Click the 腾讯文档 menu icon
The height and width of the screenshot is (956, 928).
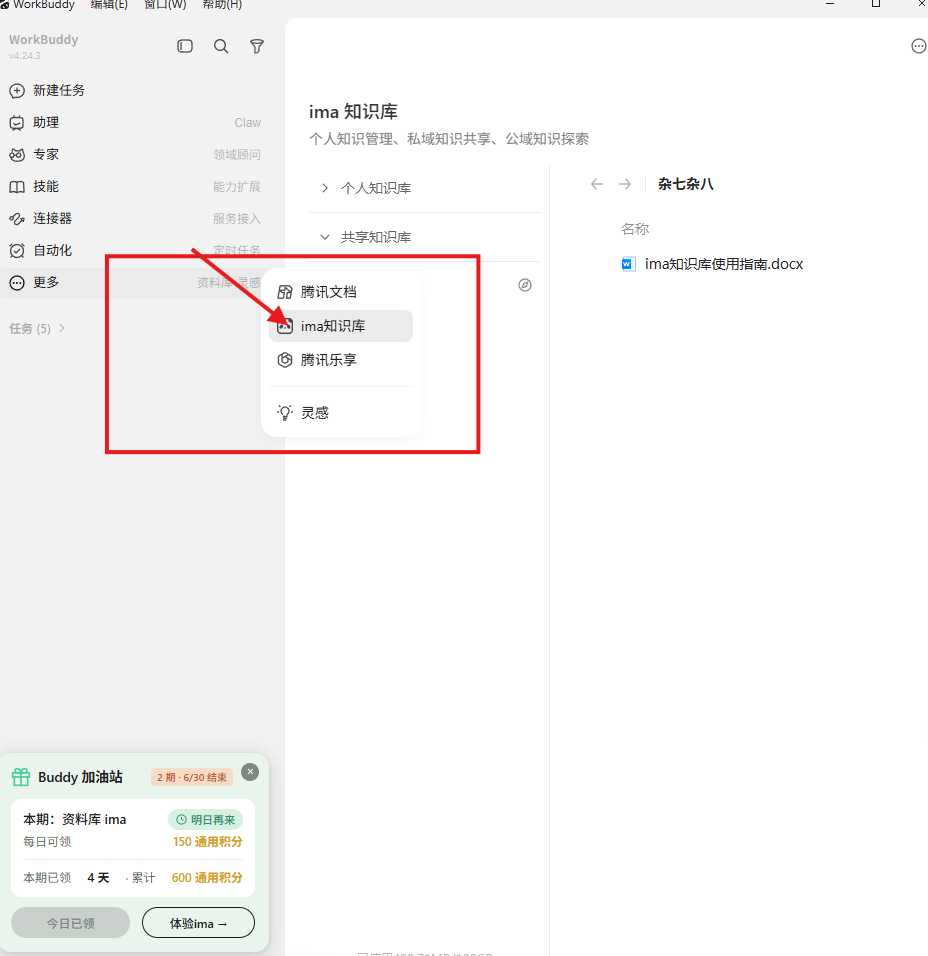coord(285,292)
